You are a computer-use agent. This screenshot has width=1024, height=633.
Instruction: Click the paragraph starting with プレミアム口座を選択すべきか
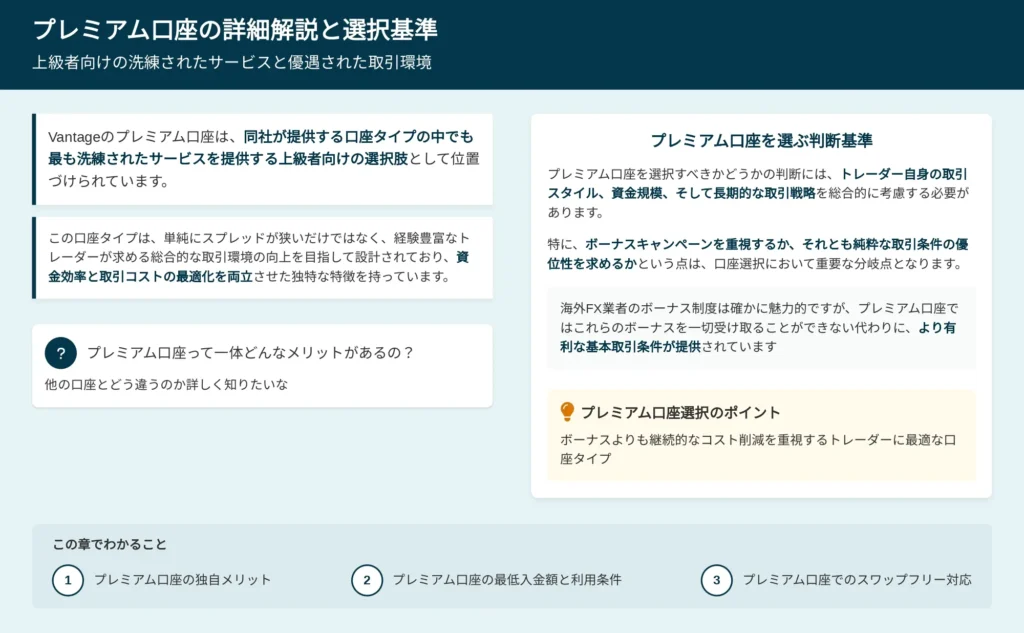(x=758, y=193)
